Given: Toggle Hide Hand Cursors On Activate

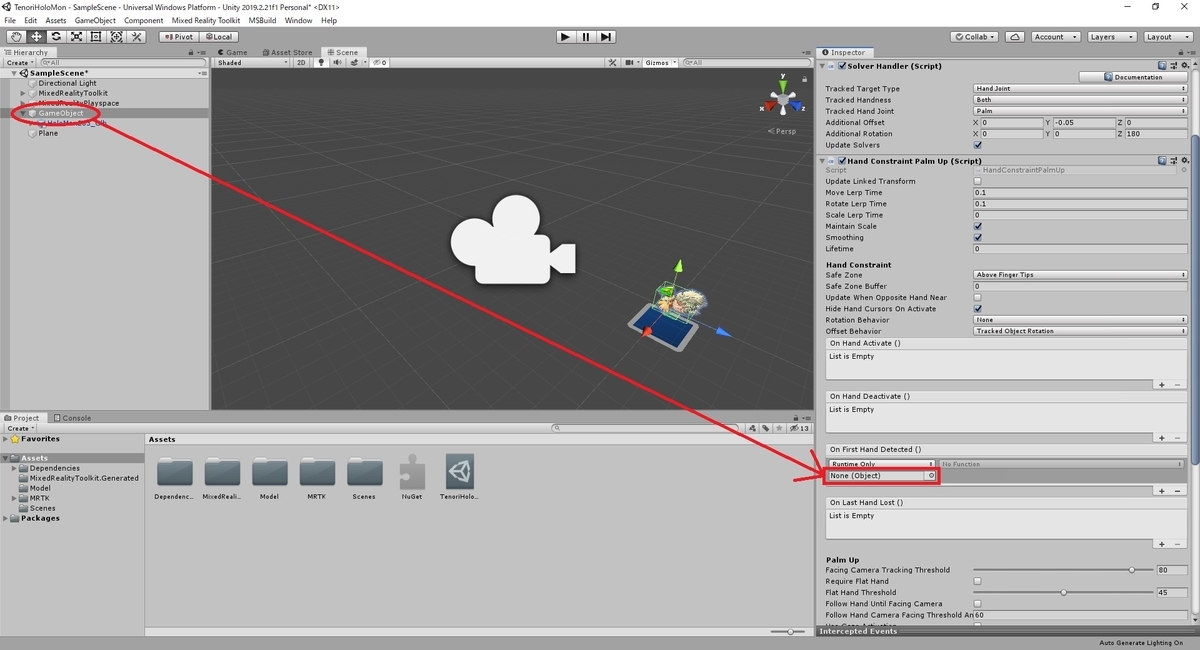Looking at the screenshot, I should (x=977, y=308).
